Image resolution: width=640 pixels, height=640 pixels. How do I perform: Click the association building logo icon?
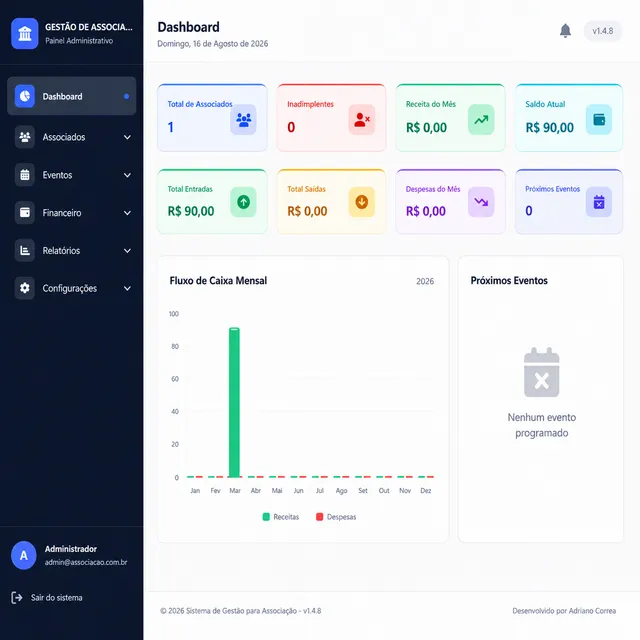pos(24,33)
